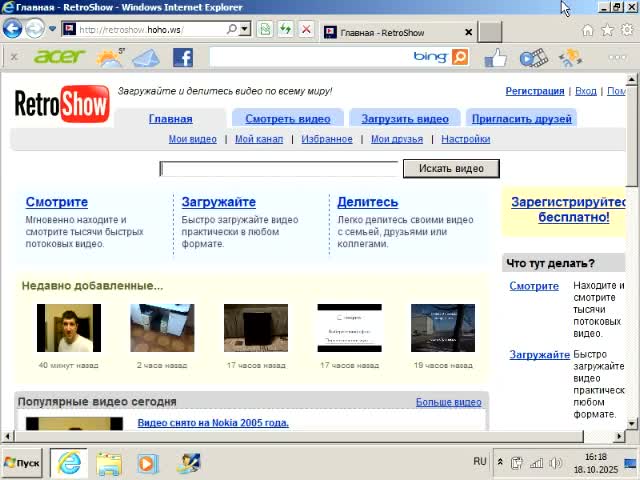The image size is (640, 480).
Task: Click the Facebook icon in the toolbar
Action: (182, 57)
